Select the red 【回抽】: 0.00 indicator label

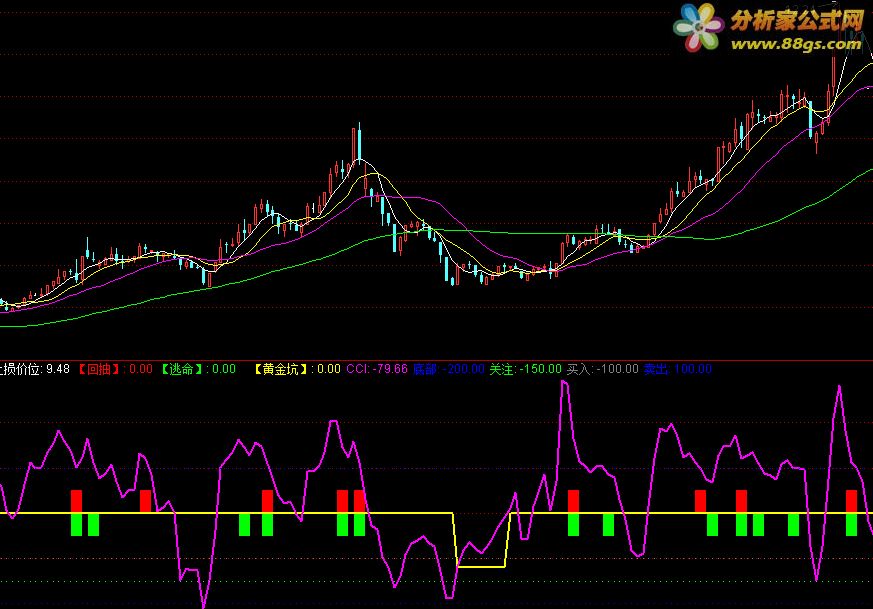click(x=114, y=369)
